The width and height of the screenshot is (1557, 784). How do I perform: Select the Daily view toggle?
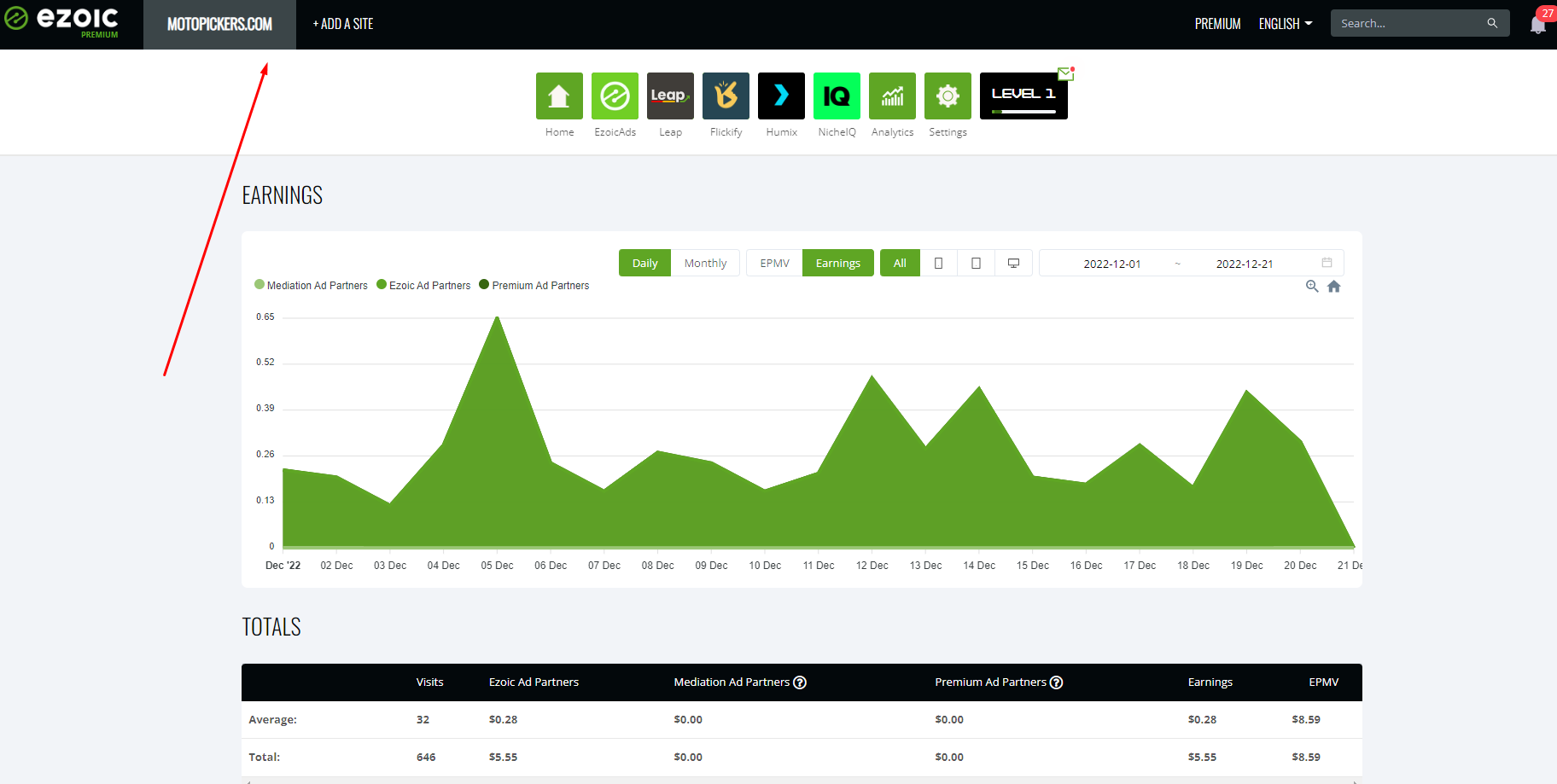pos(644,263)
